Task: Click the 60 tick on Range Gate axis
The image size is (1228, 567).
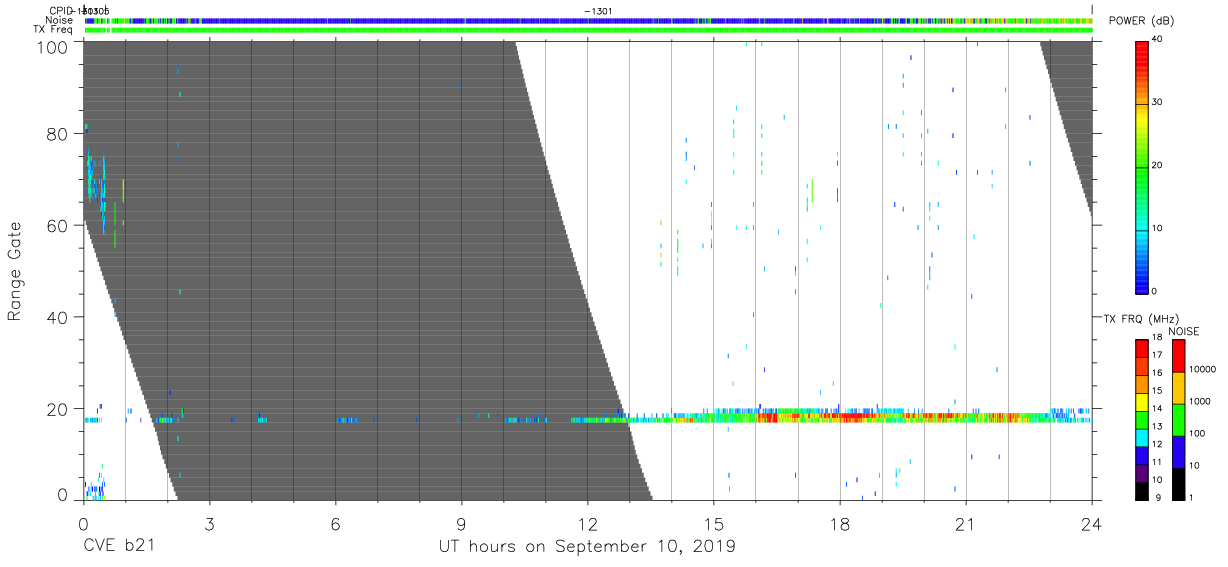Action: (57, 225)
